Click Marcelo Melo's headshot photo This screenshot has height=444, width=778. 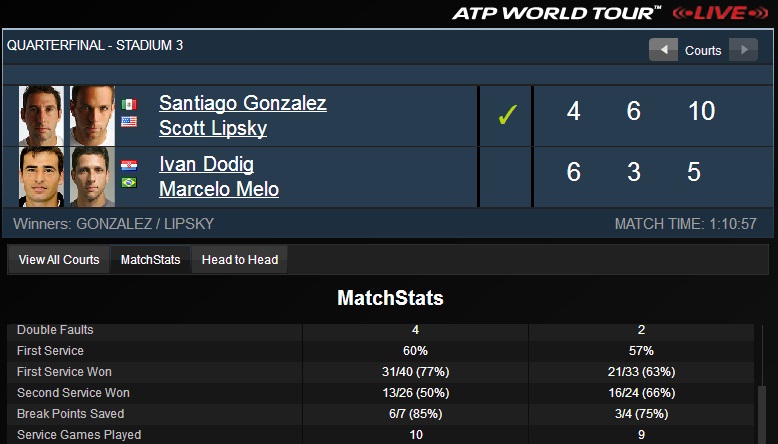tap(92, 177)
